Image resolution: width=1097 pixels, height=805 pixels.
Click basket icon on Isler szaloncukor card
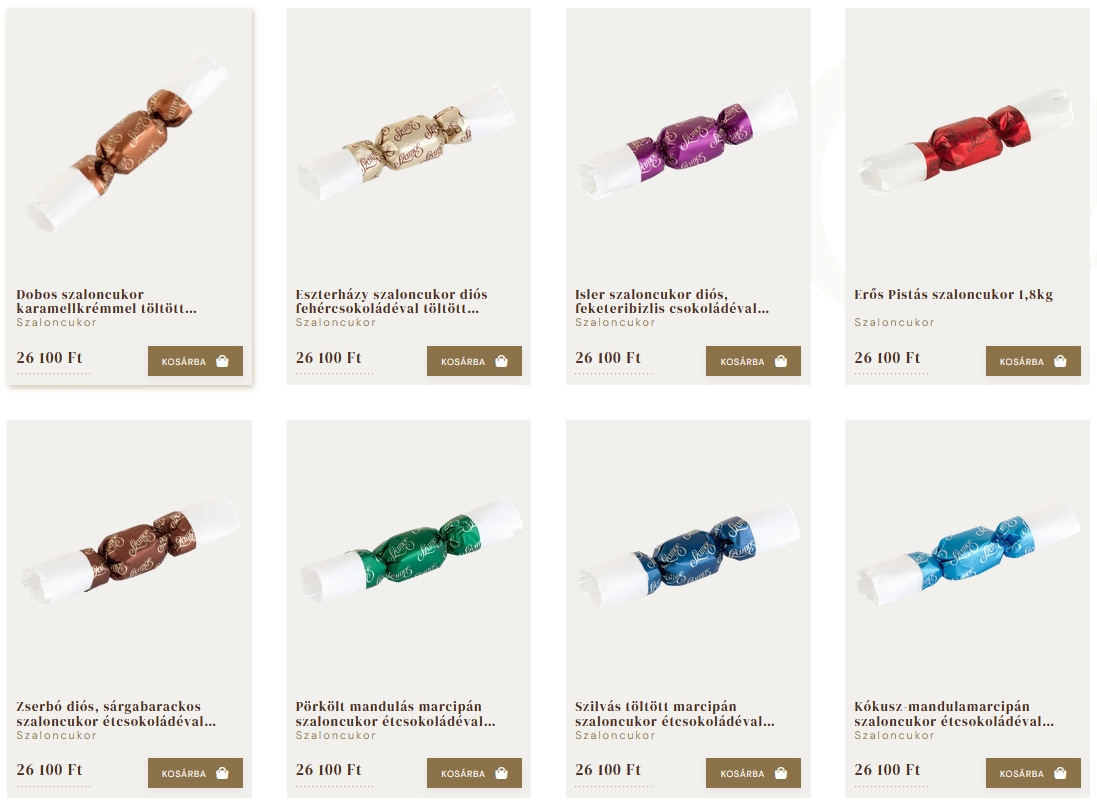point(781,361)
